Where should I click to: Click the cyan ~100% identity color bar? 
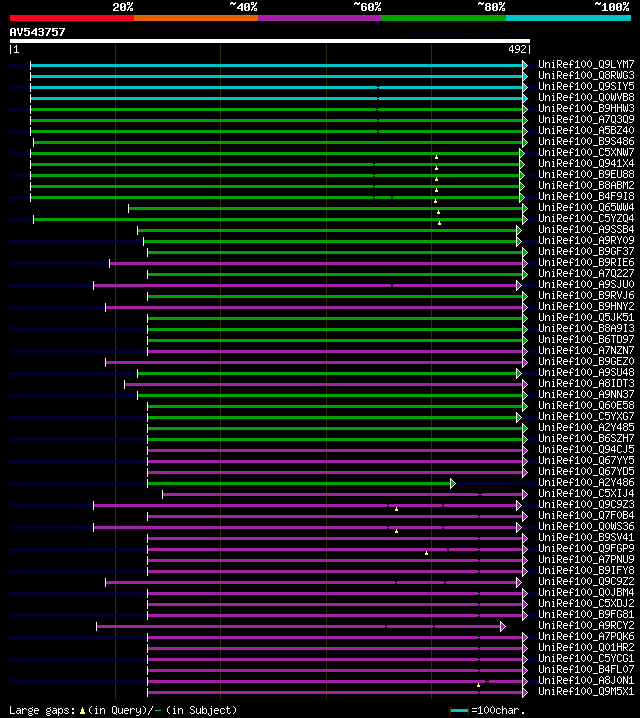click(569, 18)
